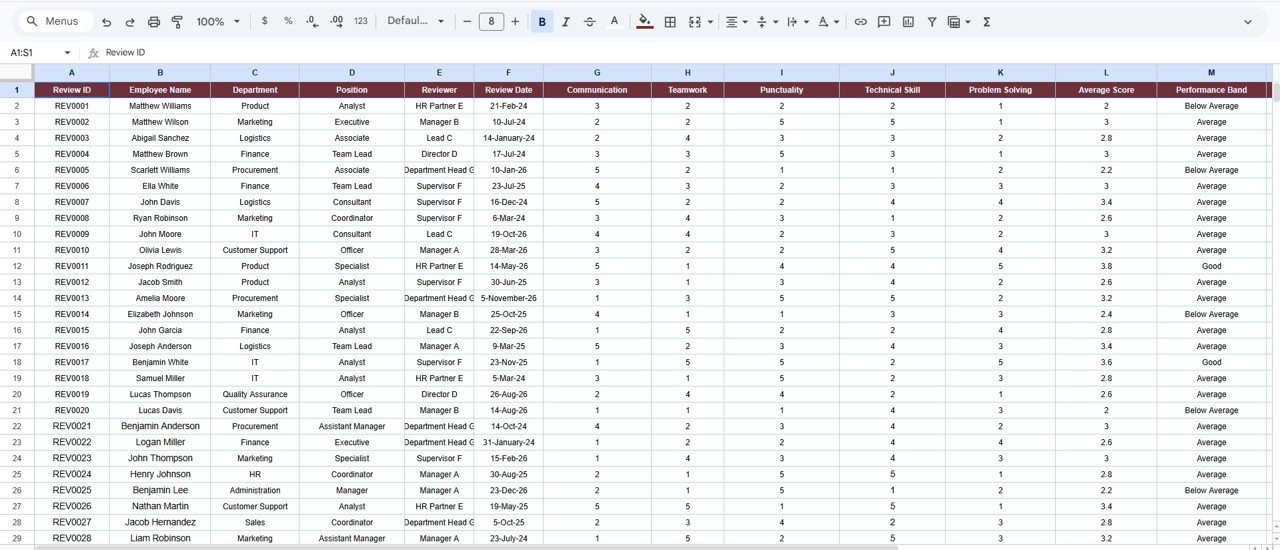Click the cell REV0011
Viewport: 1280px width, 550px height.
pyautogui.click(x=71, y=266)
